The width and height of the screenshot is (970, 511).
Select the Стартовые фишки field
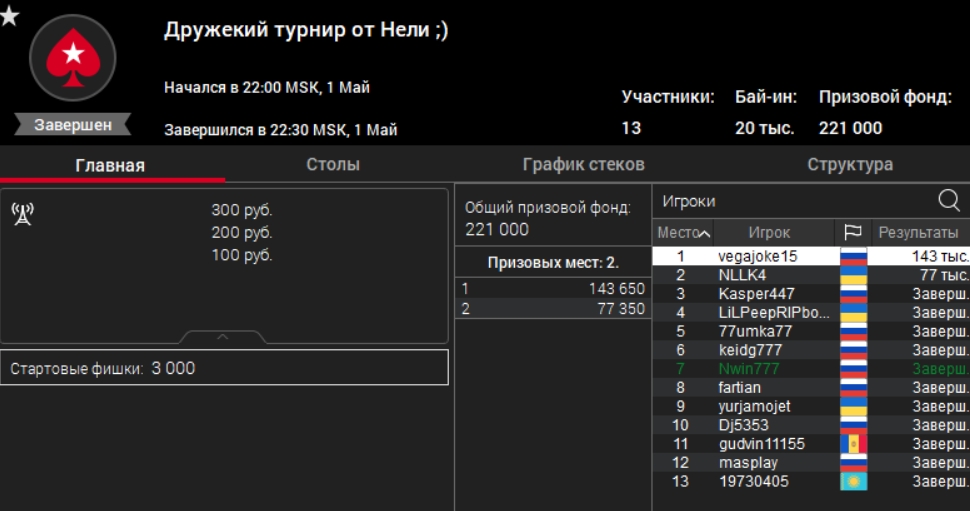224,367
